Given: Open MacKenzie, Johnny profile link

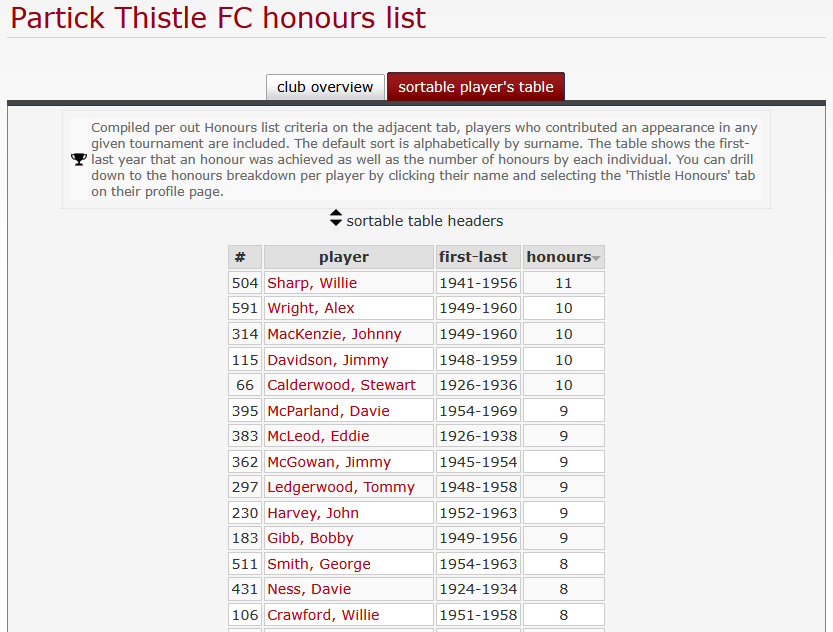Looking at the screenshot, I should click(334, 334).
